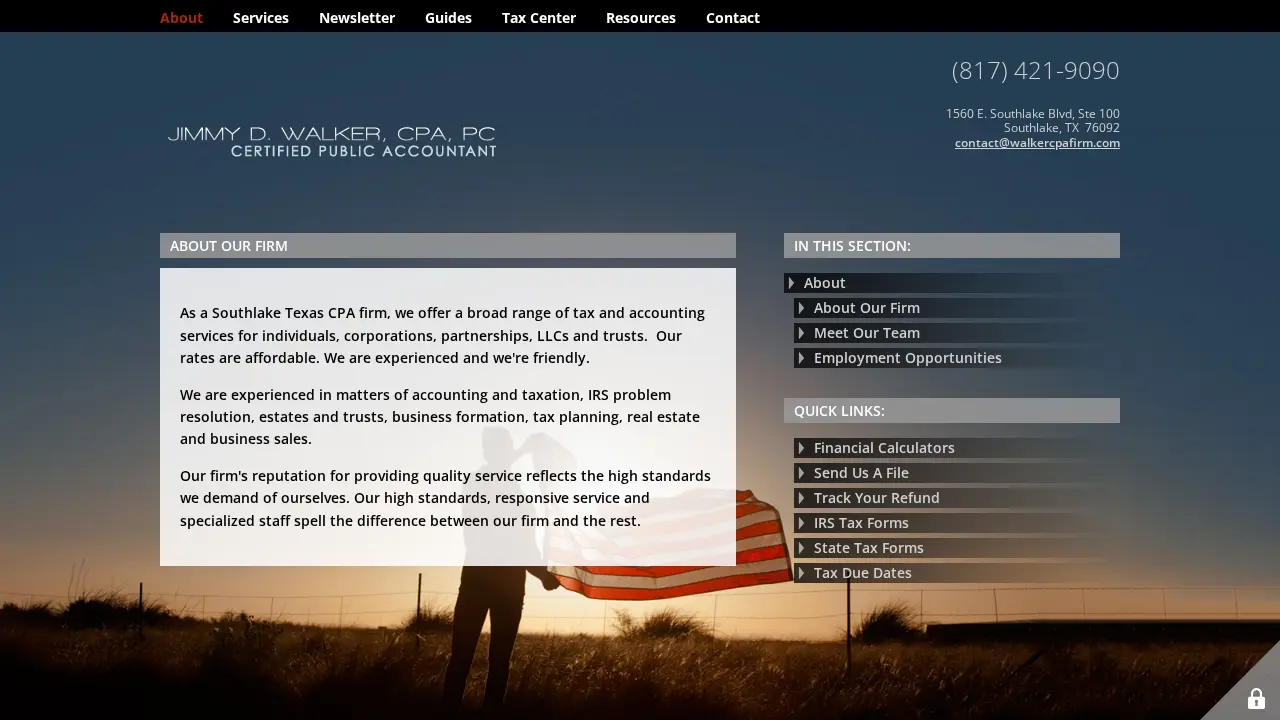Open the Tax Center menu
The height and width of the screenshot is (720, 1280).
[x=539, y=18]
